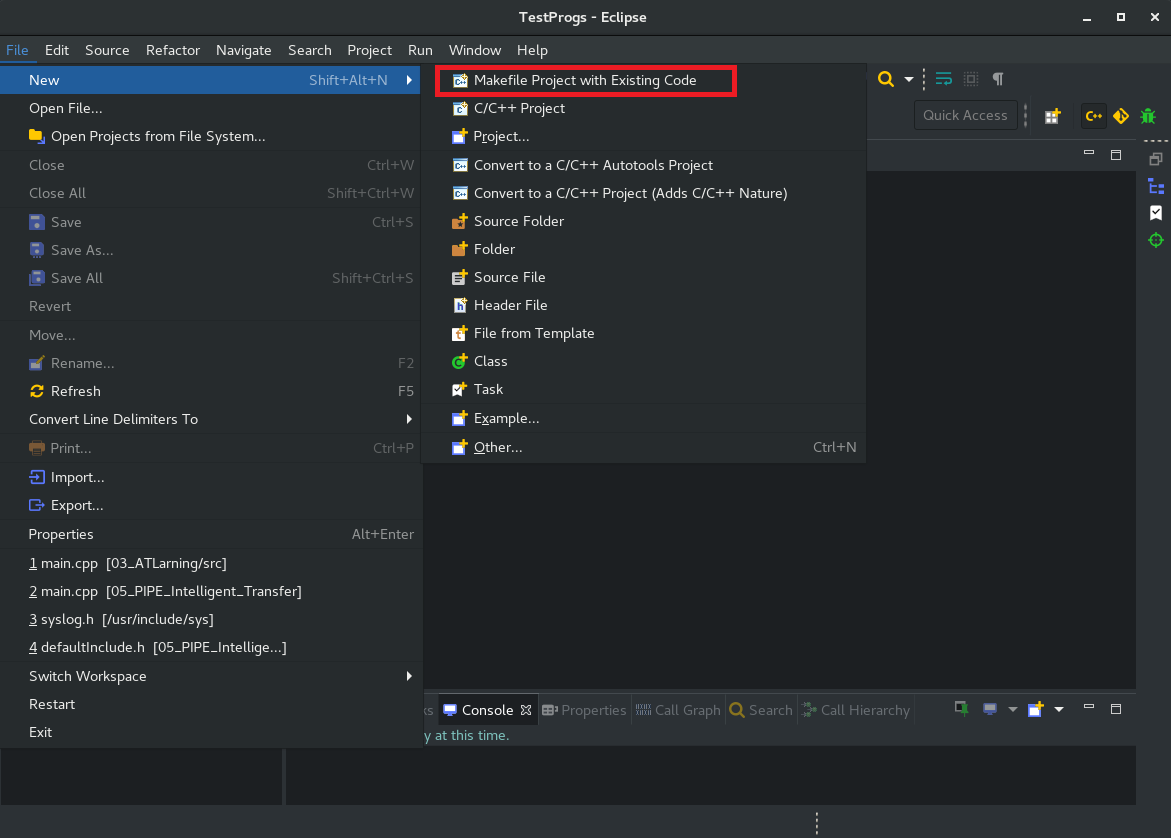The height and width of the screenshot is (838, 1171).
Task: Select the Search magnifier icon
Action: pos(886,79)
